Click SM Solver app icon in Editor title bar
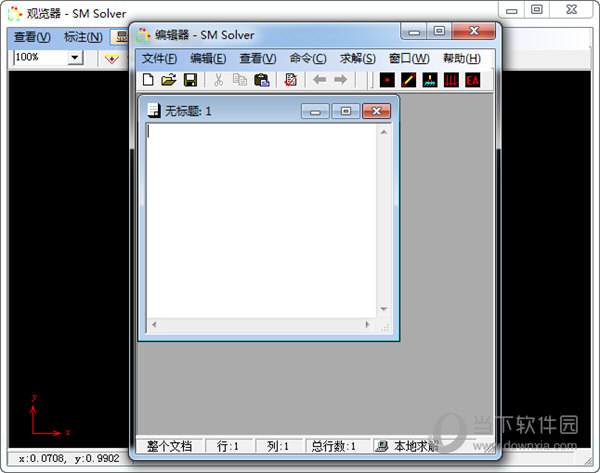This screenshot has height=473, width=600. (143, 35)
